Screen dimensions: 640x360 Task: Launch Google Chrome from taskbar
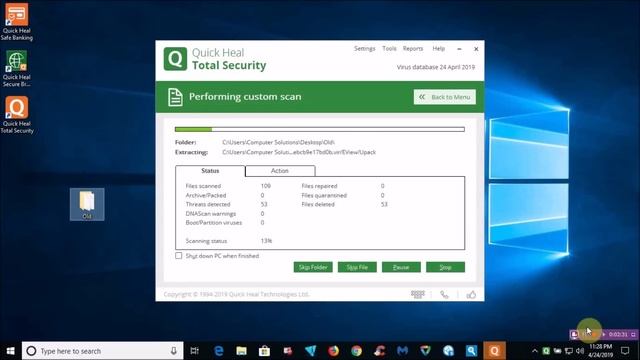coord(356,351)
